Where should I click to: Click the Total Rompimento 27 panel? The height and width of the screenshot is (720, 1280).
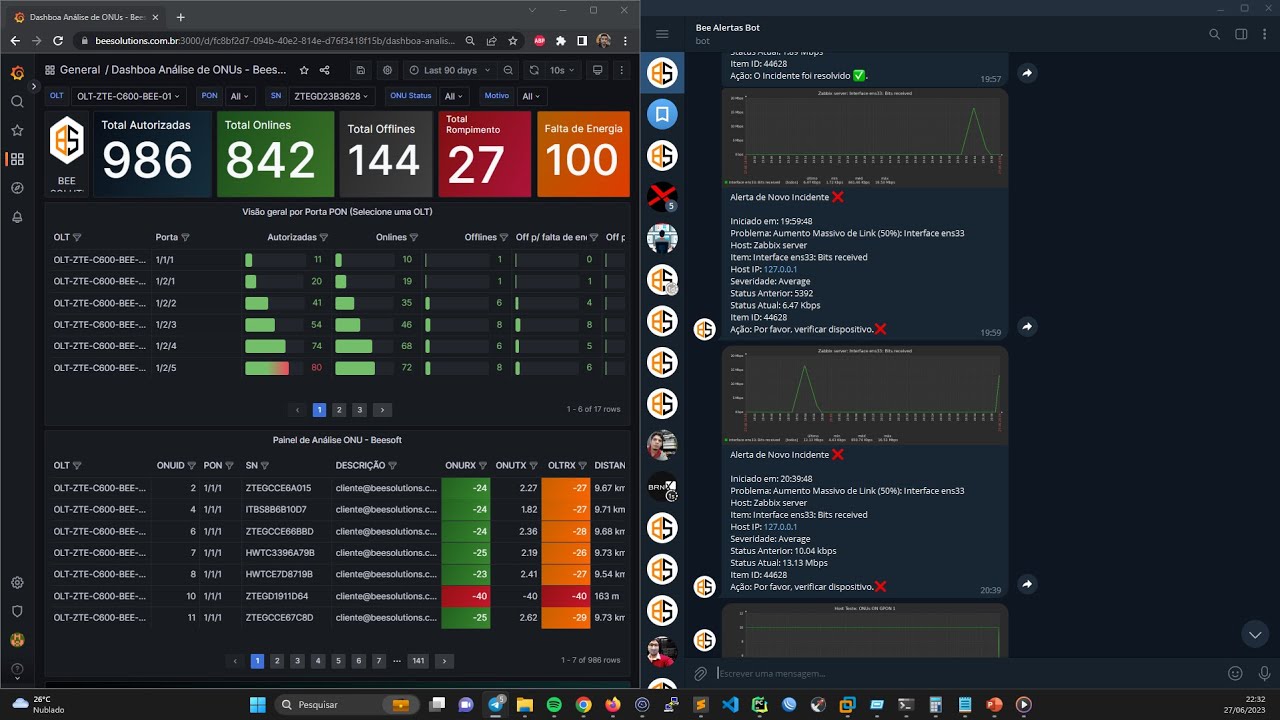click(484, 154)
